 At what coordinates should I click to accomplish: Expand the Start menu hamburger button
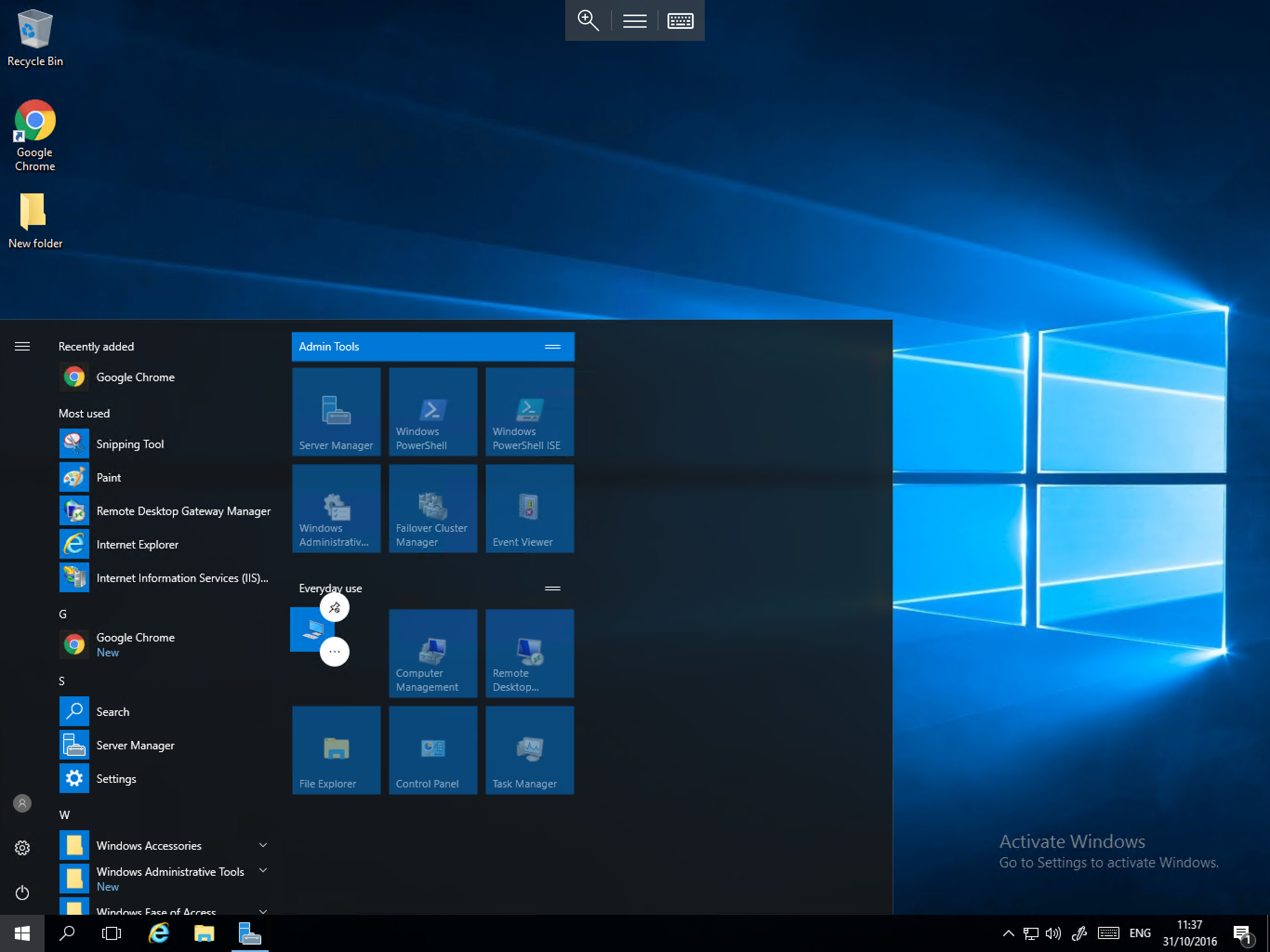[x=22, y=346]
